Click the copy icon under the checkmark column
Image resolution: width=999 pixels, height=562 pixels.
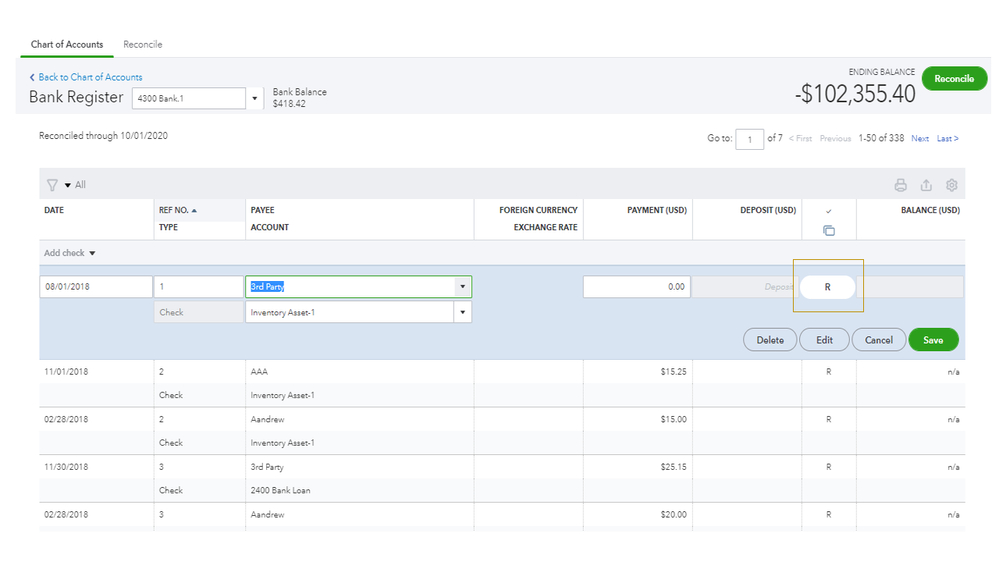click(x=828, y=231)
